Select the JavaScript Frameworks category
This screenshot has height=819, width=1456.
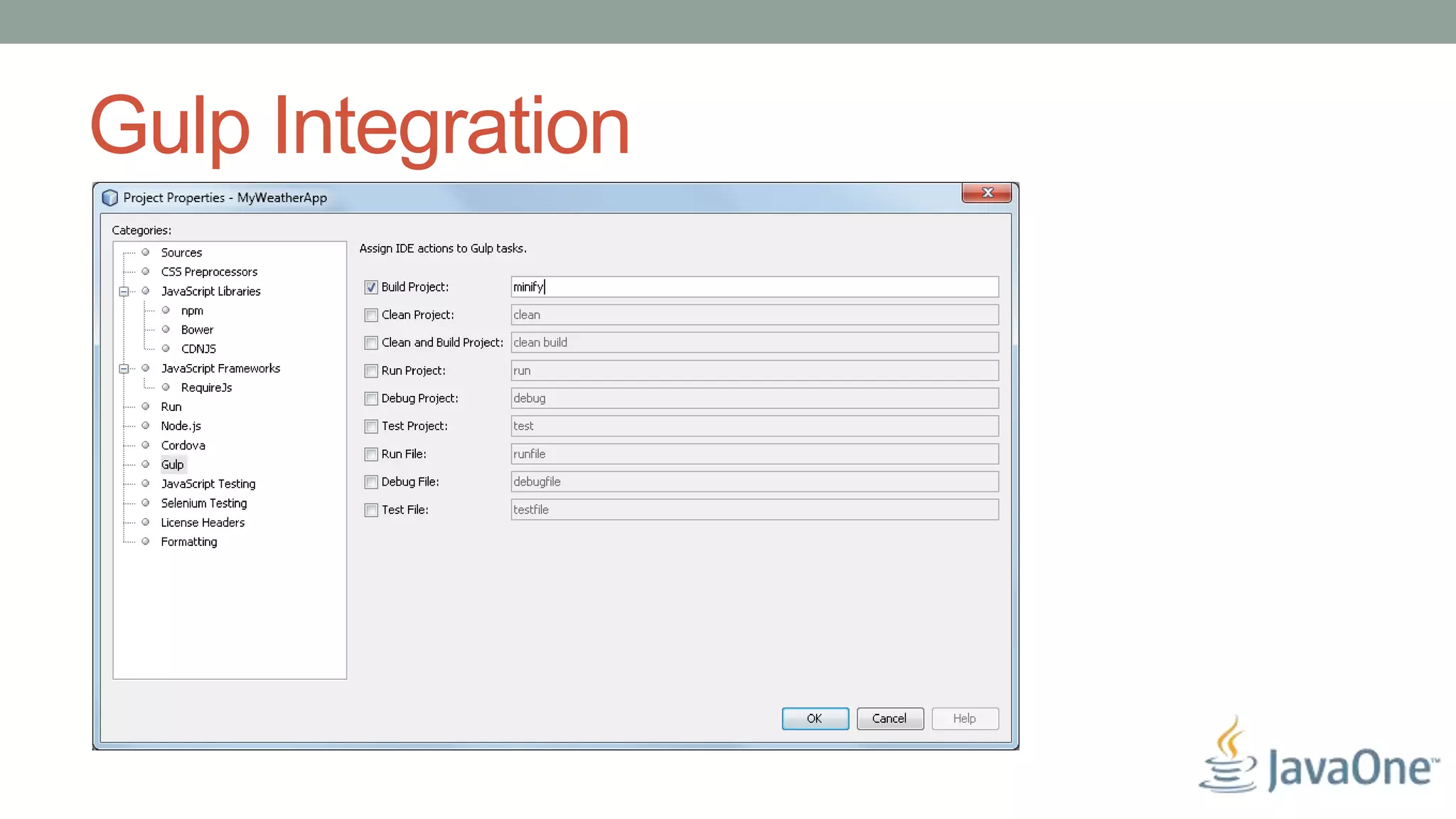(x=220, y=368)
